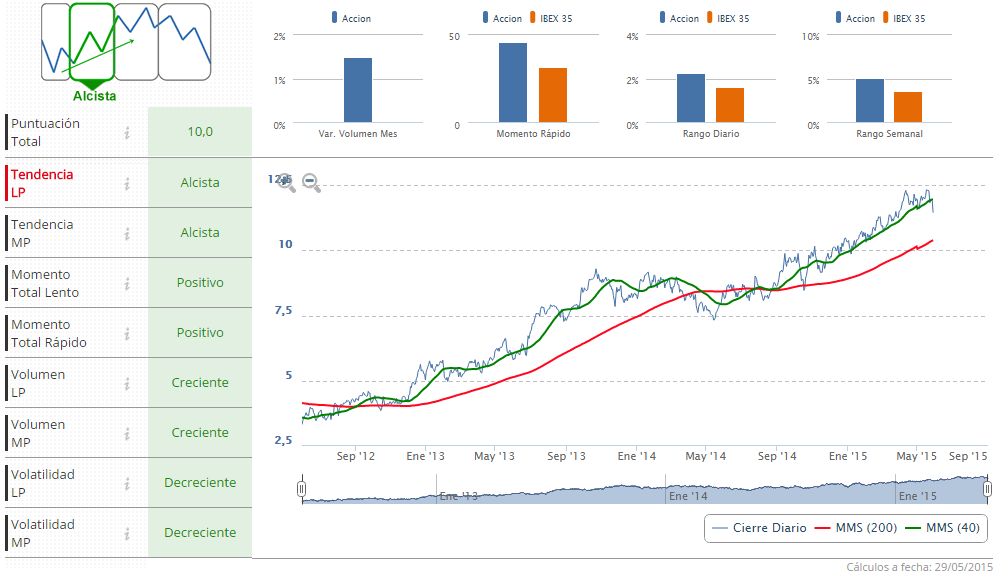Click the Alcista trend label under thumbnail
This screenshot has height=582, width=993.
click(x=94, y=96)
